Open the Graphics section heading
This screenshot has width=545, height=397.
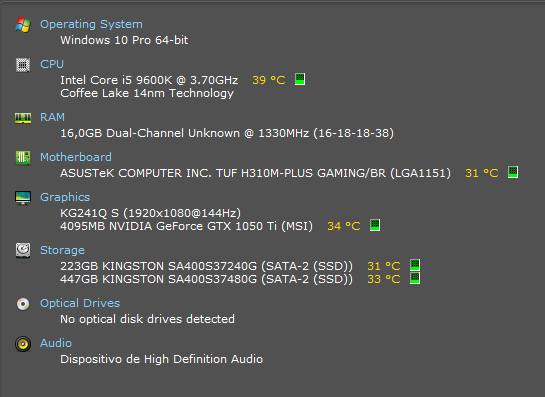(65, 197)
